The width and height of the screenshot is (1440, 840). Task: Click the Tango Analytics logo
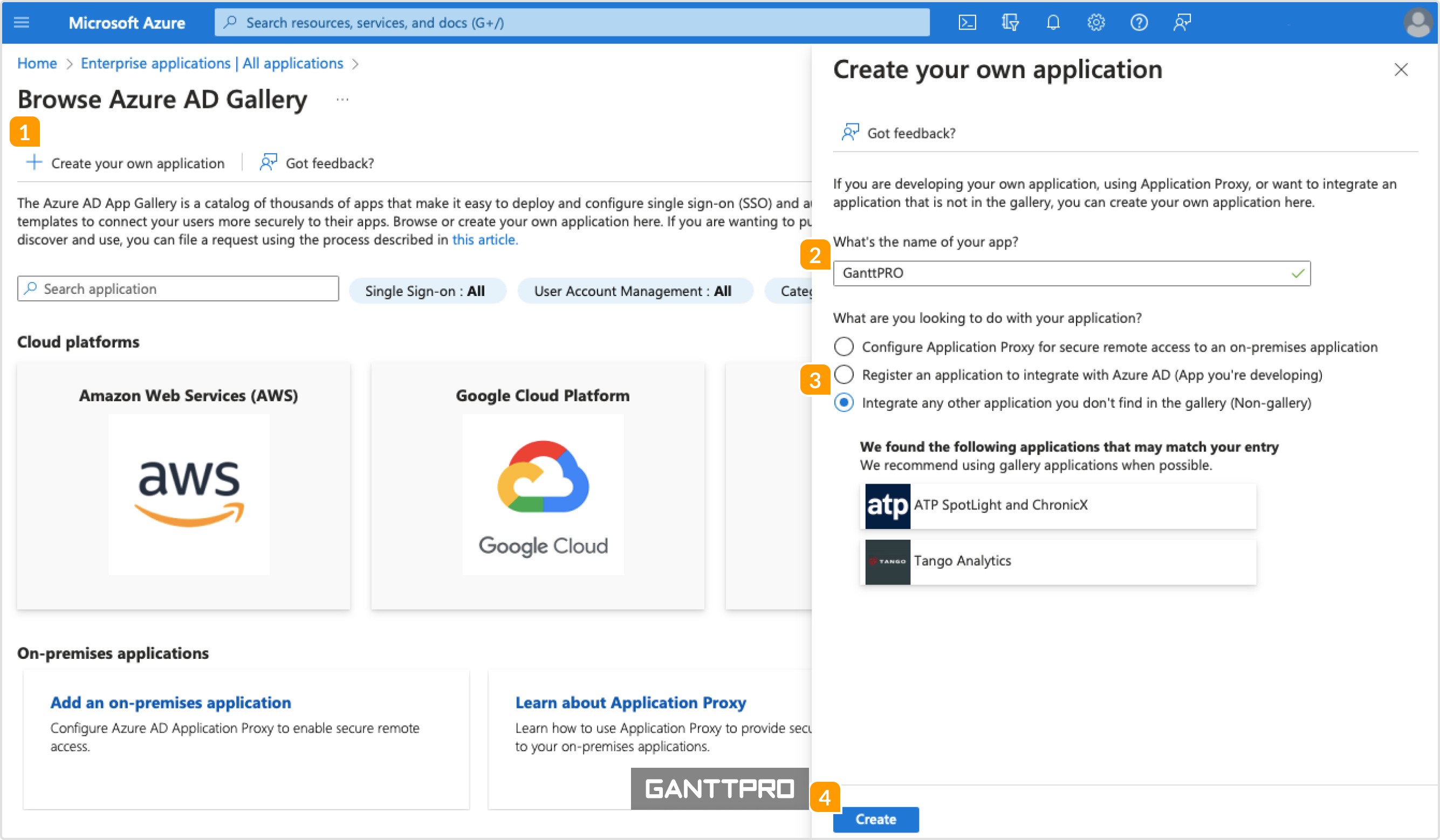click(x=887, y=562)
